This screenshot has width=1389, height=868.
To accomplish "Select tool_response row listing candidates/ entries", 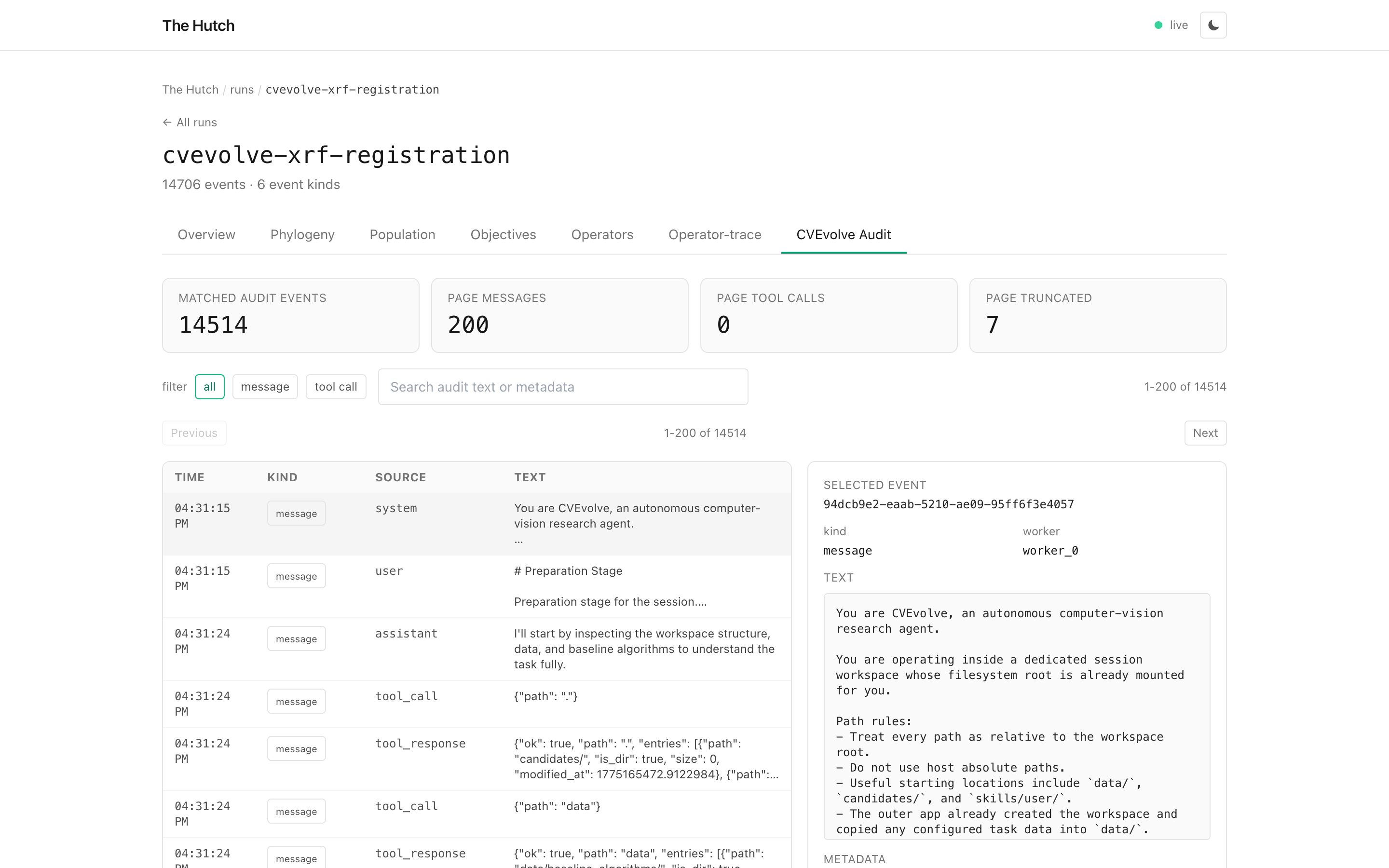I will point(477,759).
